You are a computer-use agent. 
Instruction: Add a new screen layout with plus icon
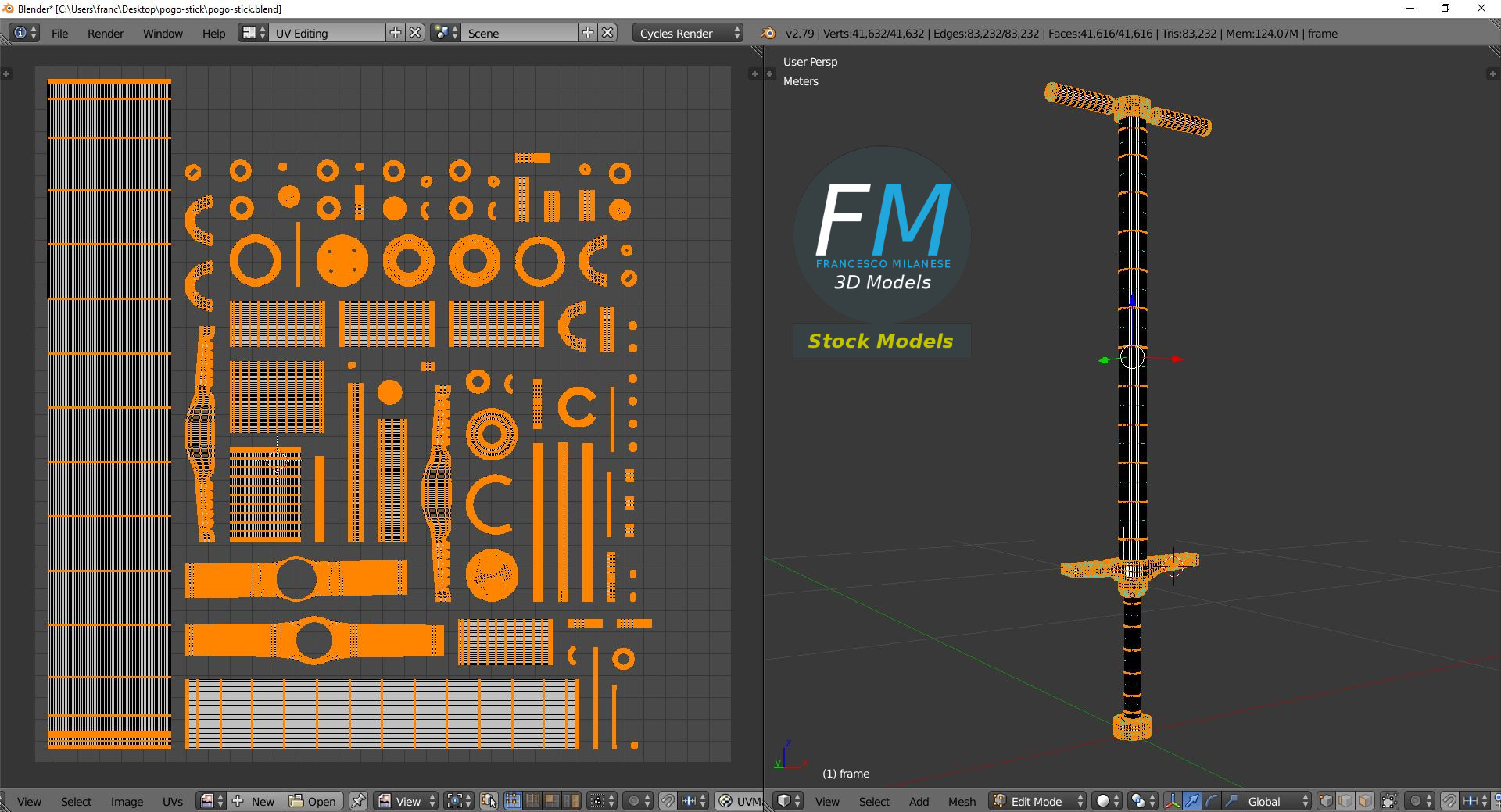coord(396,33)
